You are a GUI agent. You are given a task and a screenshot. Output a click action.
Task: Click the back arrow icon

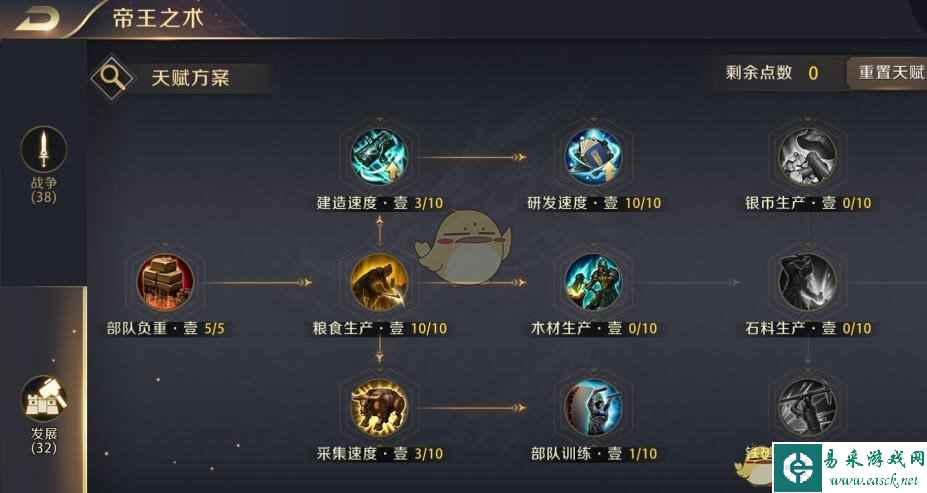37,18
